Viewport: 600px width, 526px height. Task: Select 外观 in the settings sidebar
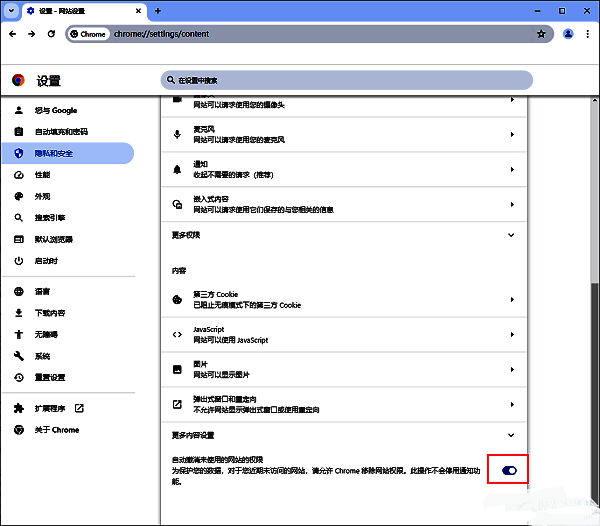click(42, 196)
